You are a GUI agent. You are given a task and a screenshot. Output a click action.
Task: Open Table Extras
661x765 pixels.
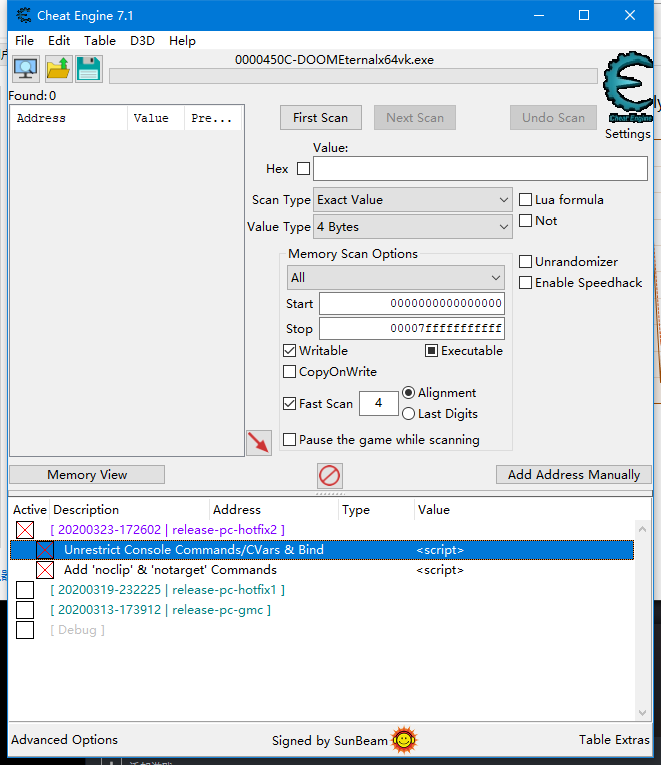click(x=615, y=740)
